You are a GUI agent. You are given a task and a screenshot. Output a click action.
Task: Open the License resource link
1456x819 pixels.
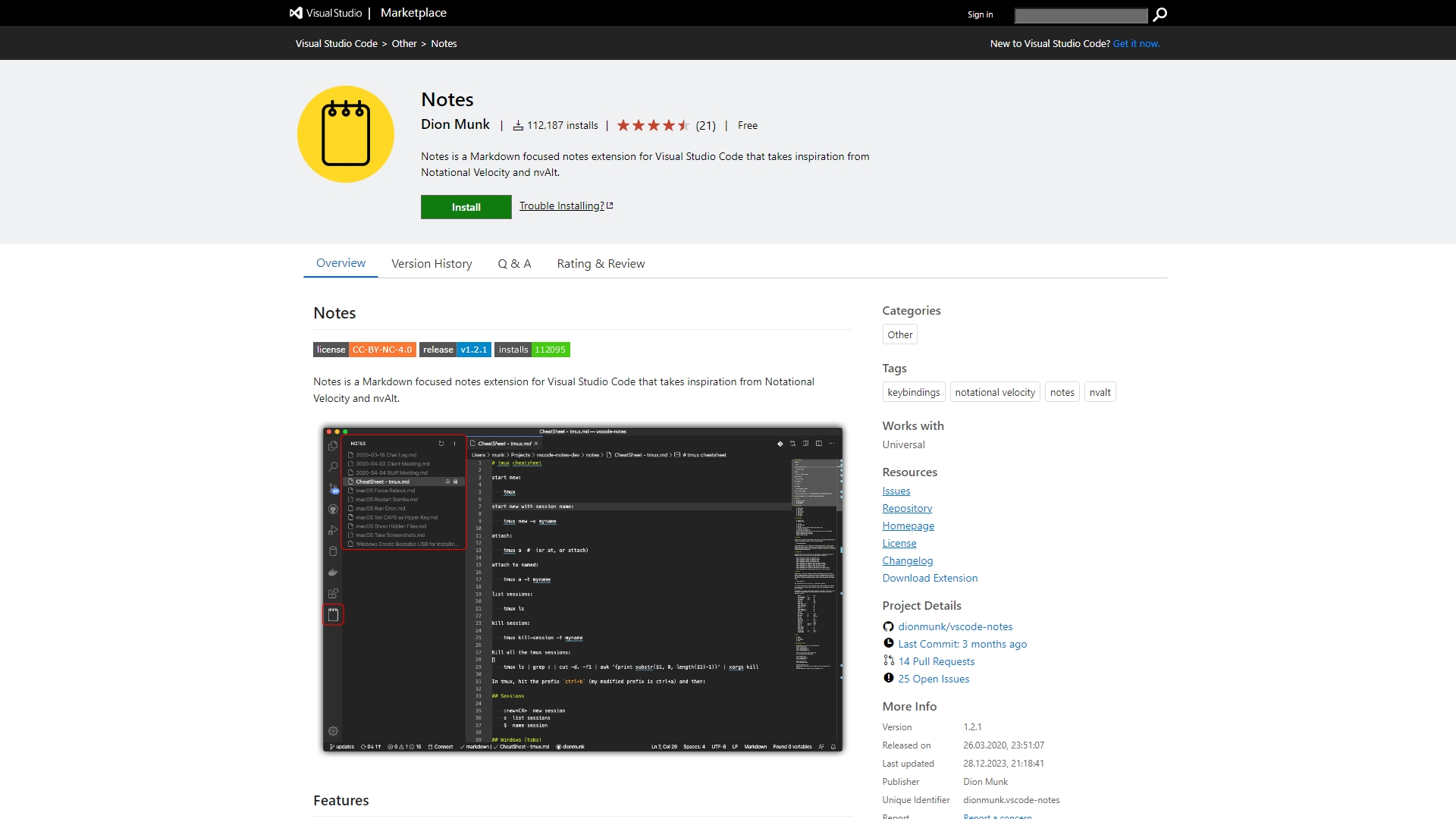tap(899, 543)
